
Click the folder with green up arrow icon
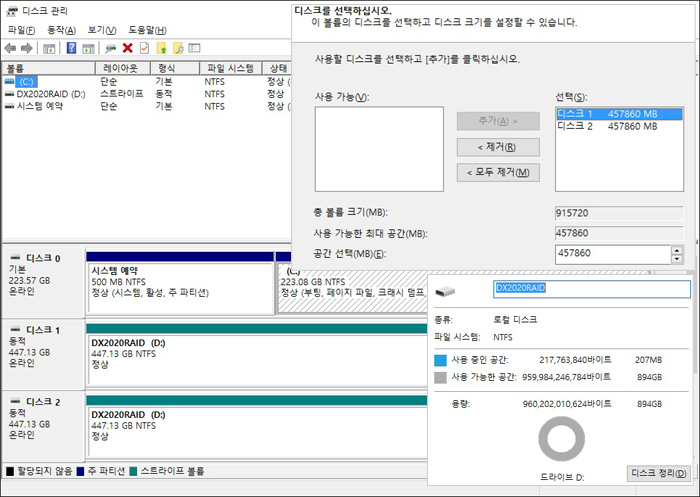pyautogui.click(x=162, y=48)
